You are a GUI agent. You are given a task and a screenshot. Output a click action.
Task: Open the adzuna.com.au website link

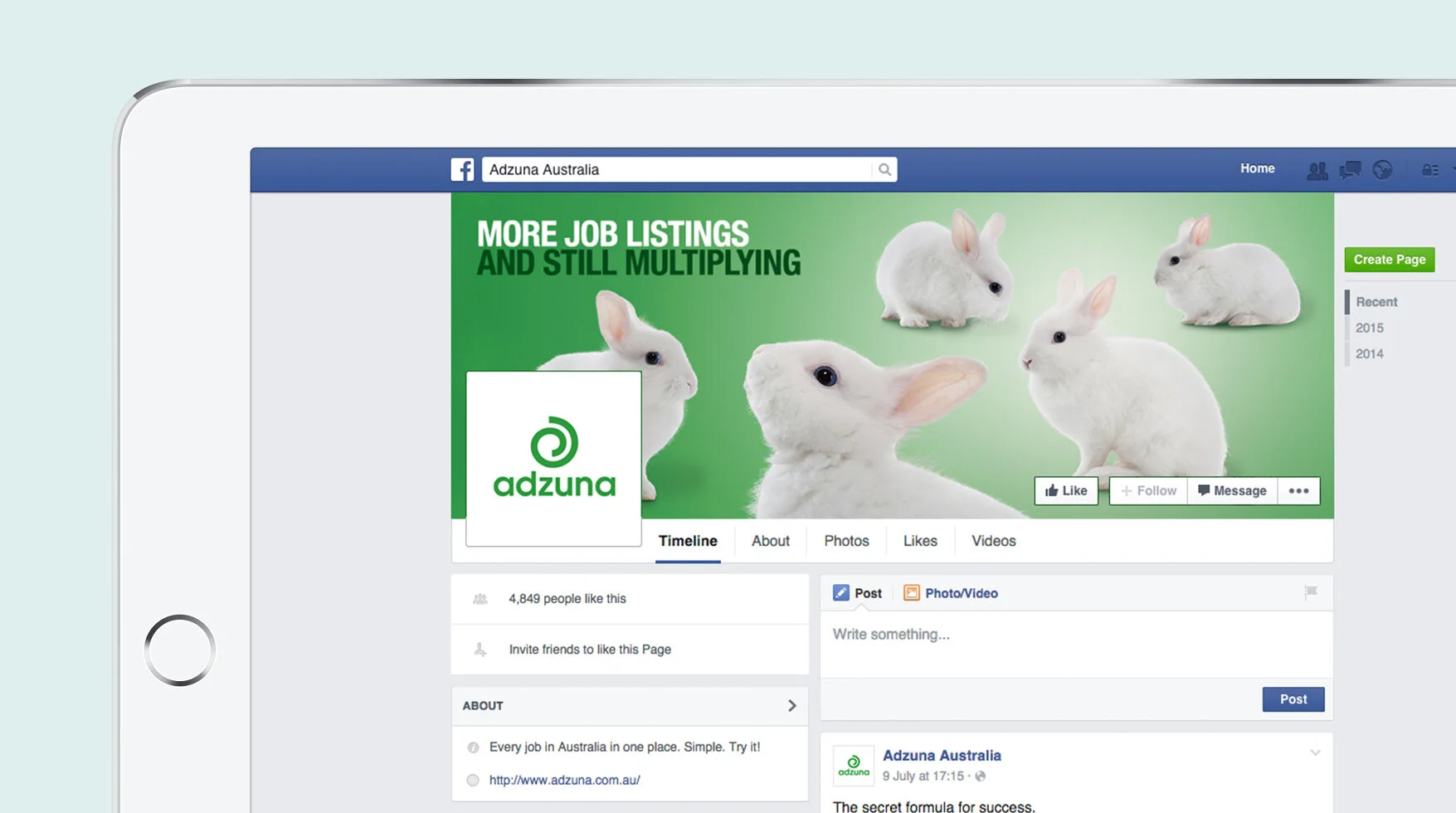point(564,780)
